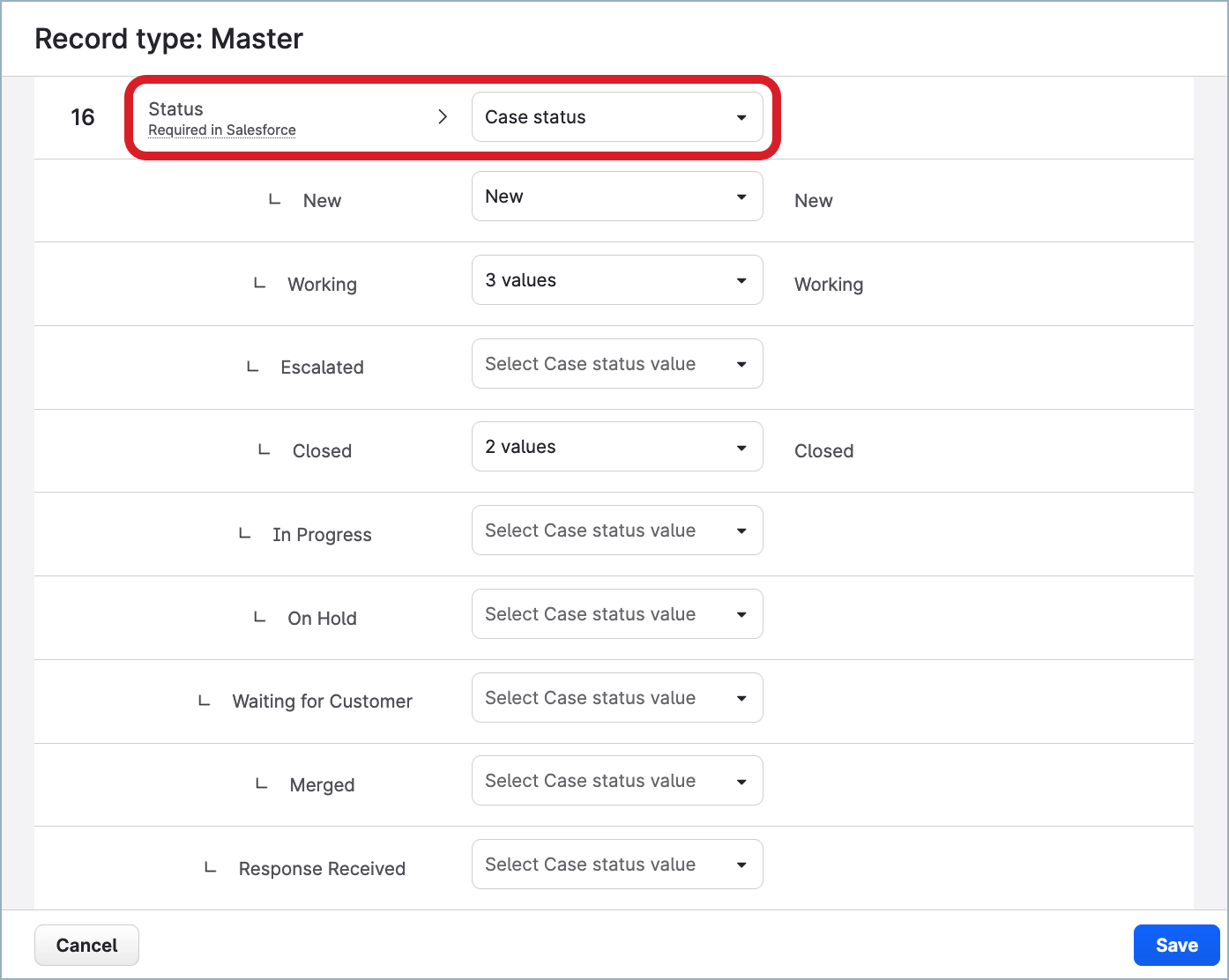Open the status value dropdown for Merged
The width and height of the screenshot is (1229, 980).
click(x=616, y=780)
